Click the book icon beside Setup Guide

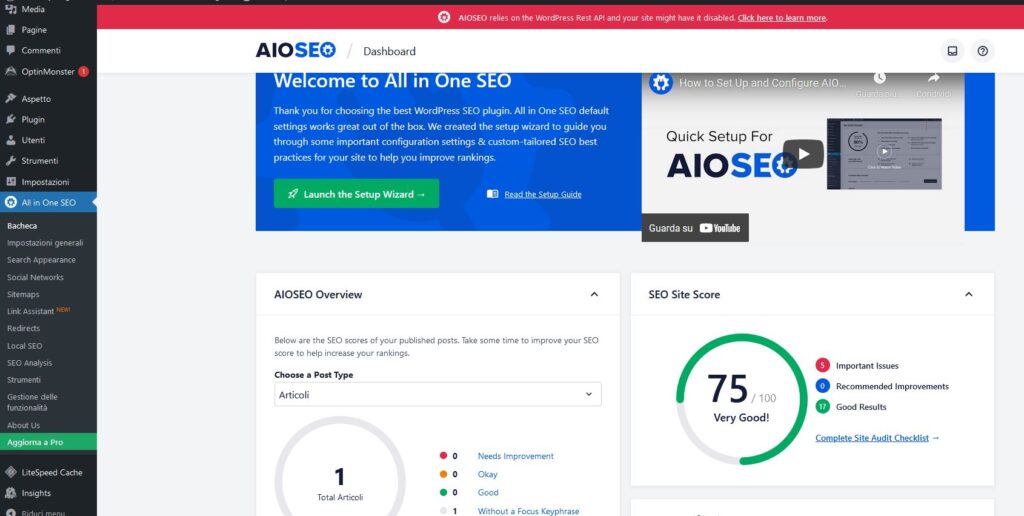coord(492,194)
